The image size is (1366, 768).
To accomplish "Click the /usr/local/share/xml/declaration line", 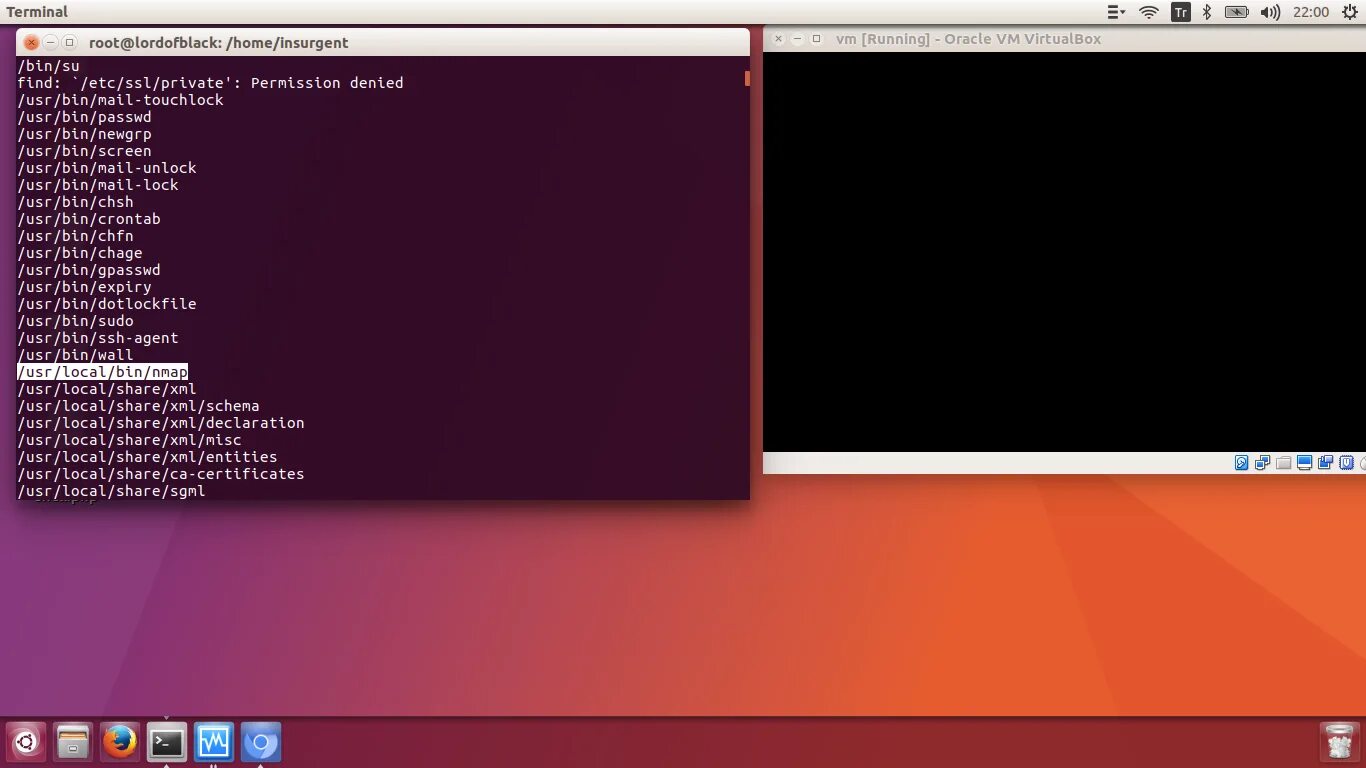I will coord(161,423).
